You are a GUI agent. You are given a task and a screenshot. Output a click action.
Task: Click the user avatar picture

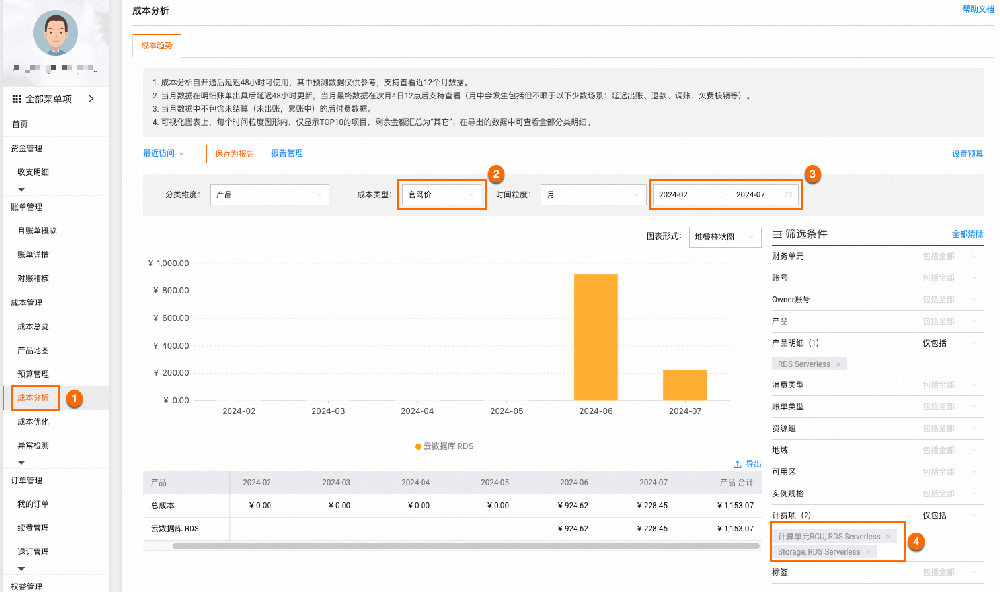56,33
